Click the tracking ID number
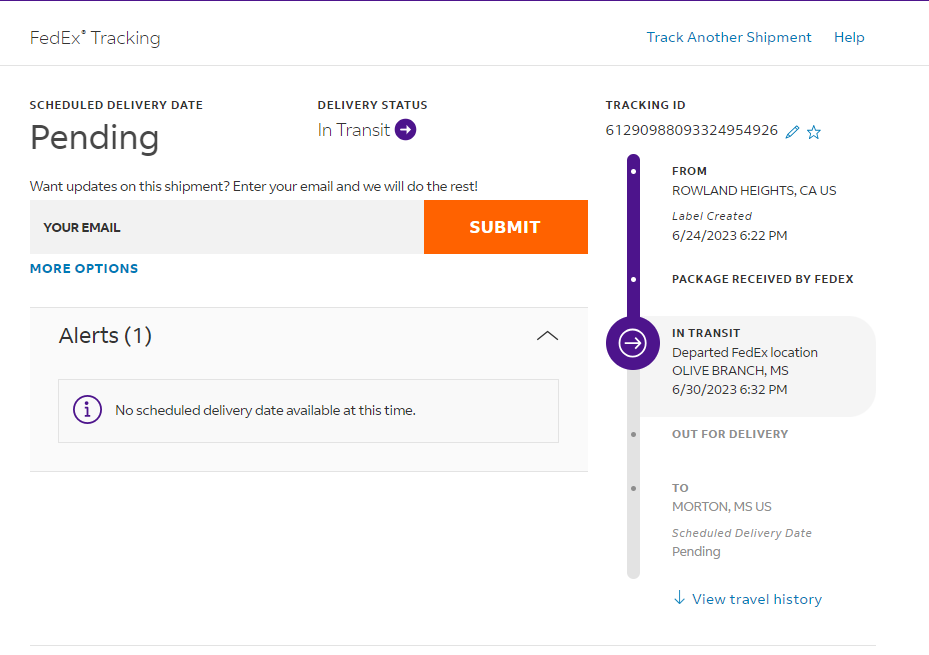929x655 pixels. point(691,130)
